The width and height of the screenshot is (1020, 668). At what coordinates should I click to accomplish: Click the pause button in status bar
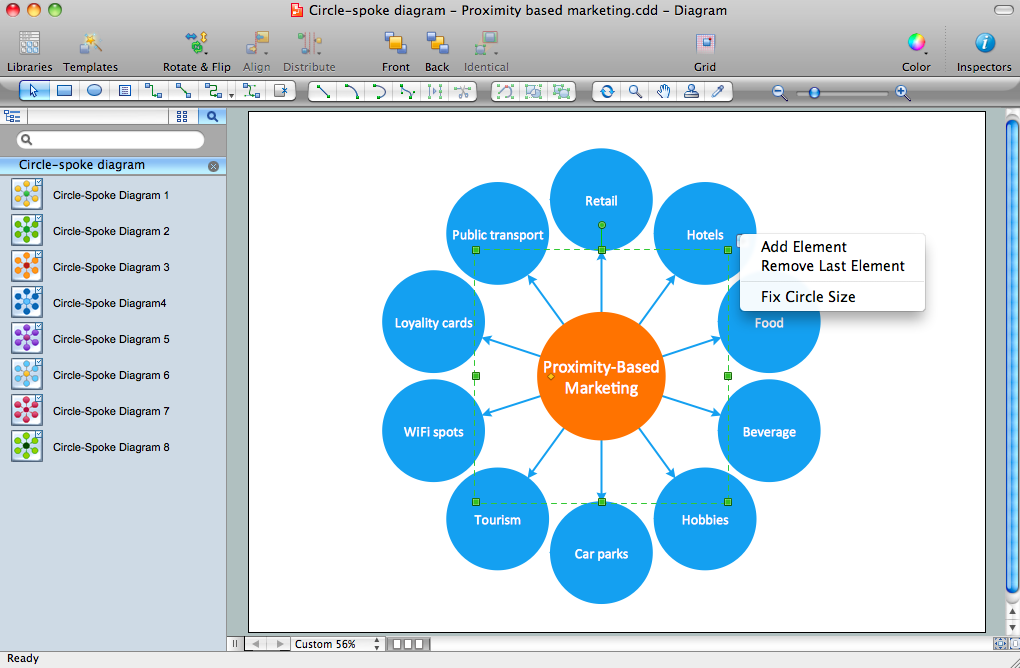235,644
